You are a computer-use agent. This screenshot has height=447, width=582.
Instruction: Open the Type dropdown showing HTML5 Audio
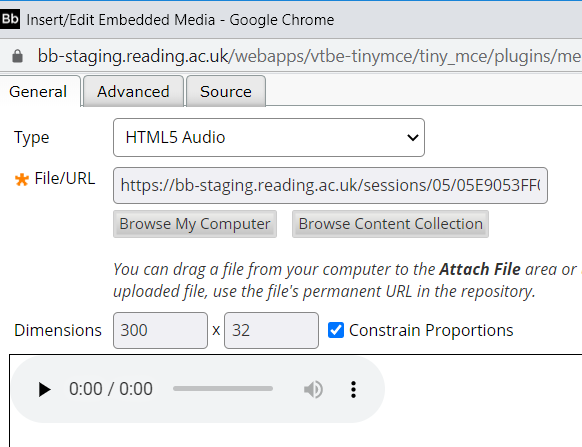(x=269, y=137)
